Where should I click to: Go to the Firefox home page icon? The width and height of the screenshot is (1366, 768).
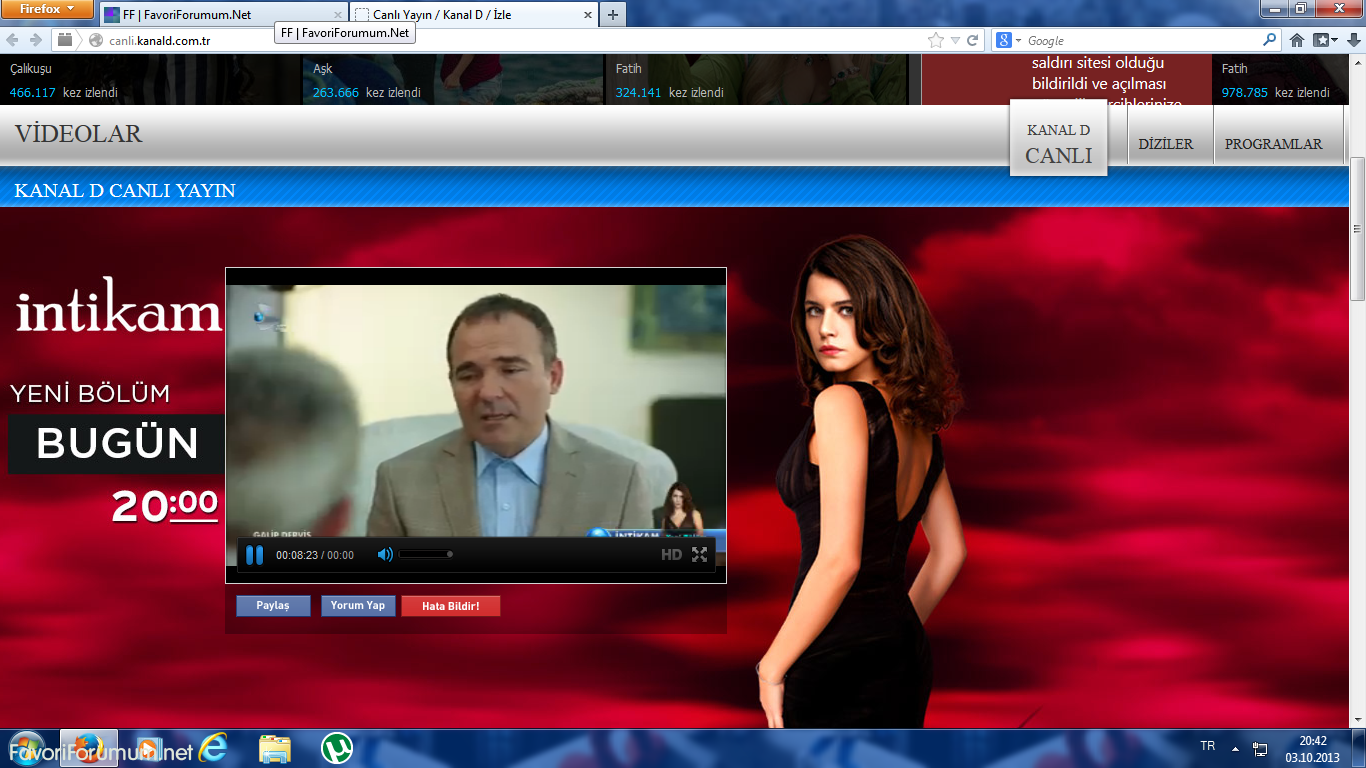[1297, 40]
